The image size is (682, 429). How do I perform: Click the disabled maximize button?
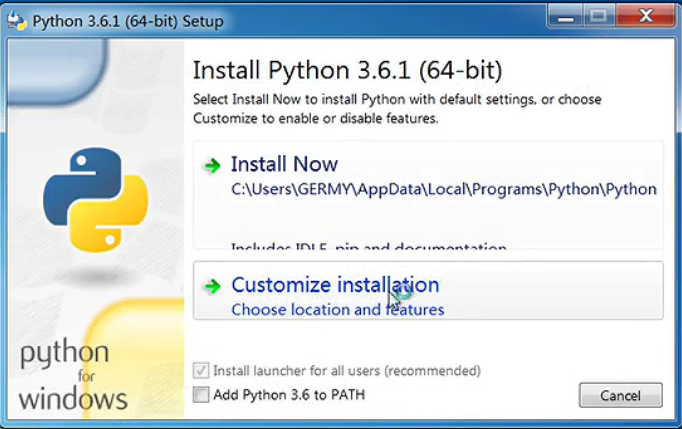[598, 17]
